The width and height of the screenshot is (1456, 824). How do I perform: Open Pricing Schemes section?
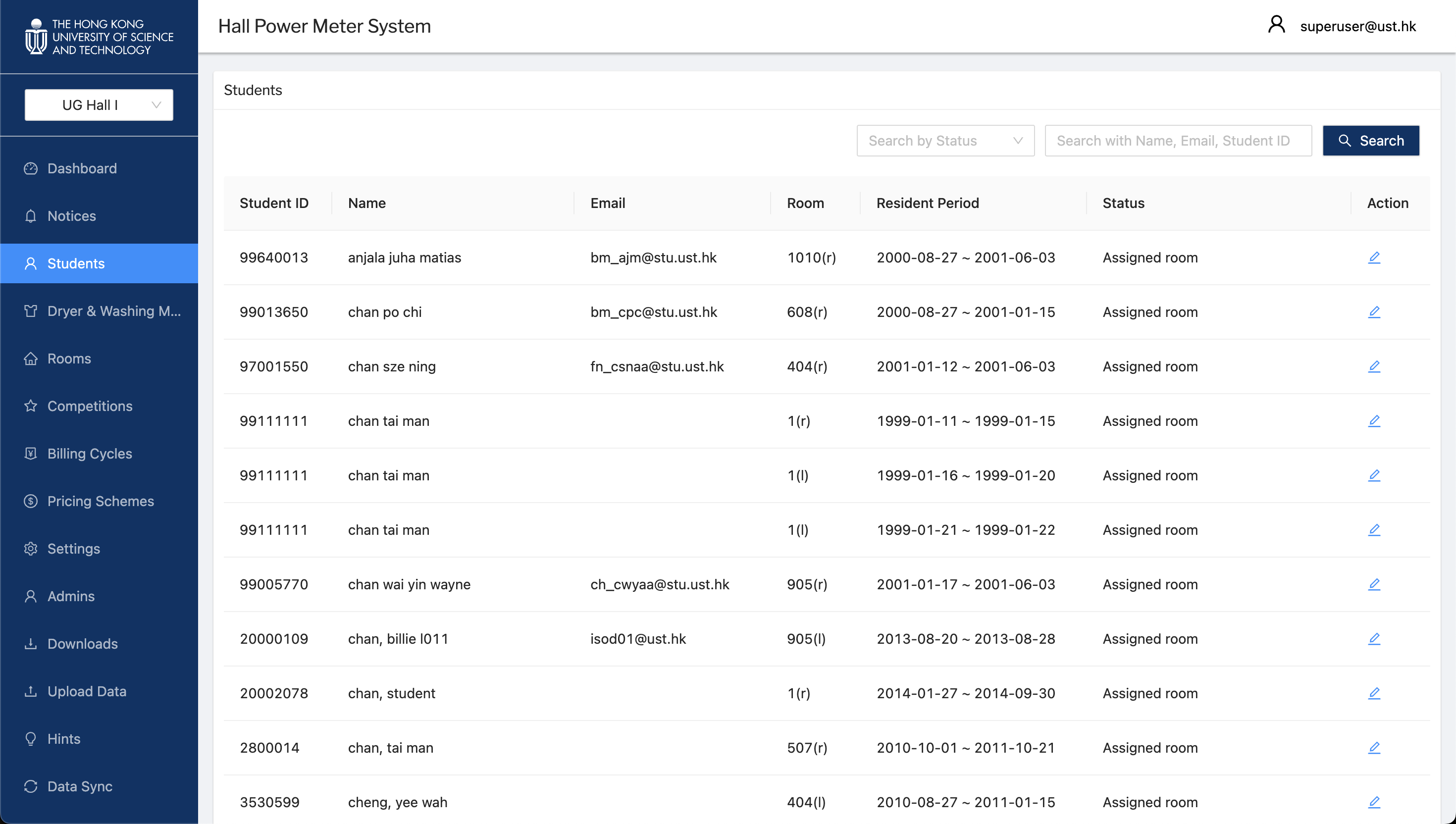100,501
